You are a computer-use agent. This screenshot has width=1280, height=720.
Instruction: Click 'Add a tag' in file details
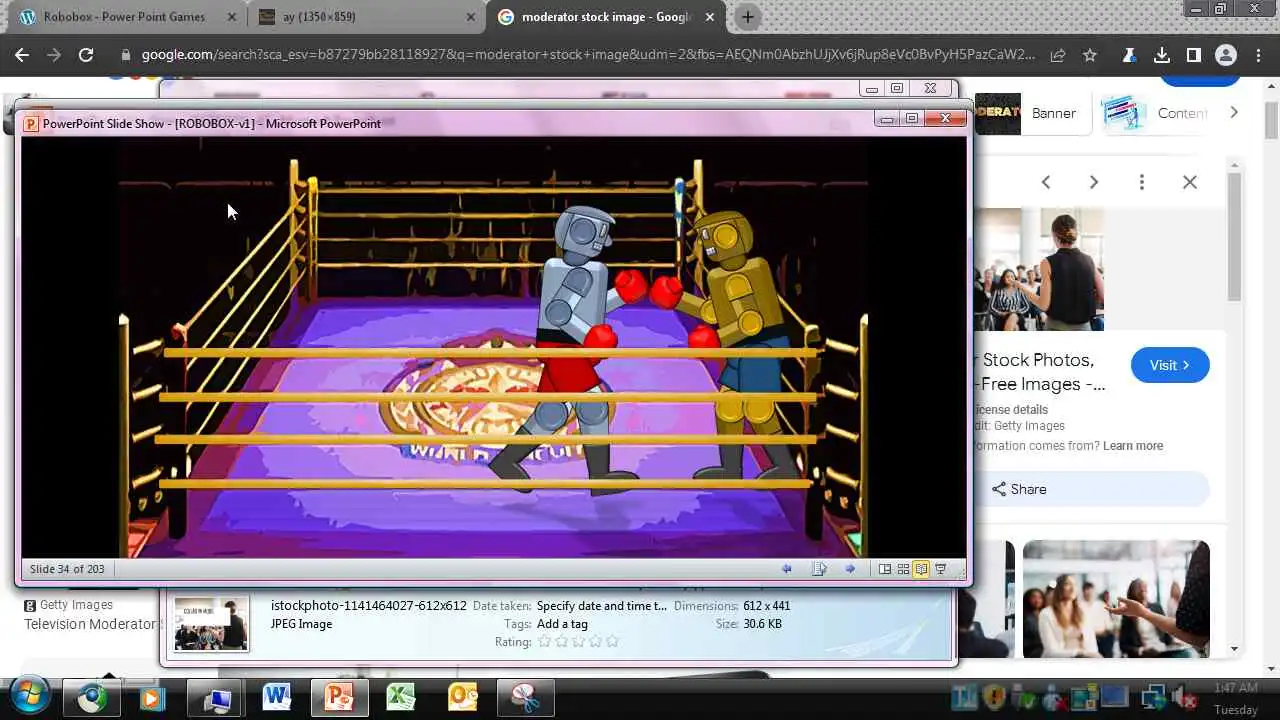point(562,624)
